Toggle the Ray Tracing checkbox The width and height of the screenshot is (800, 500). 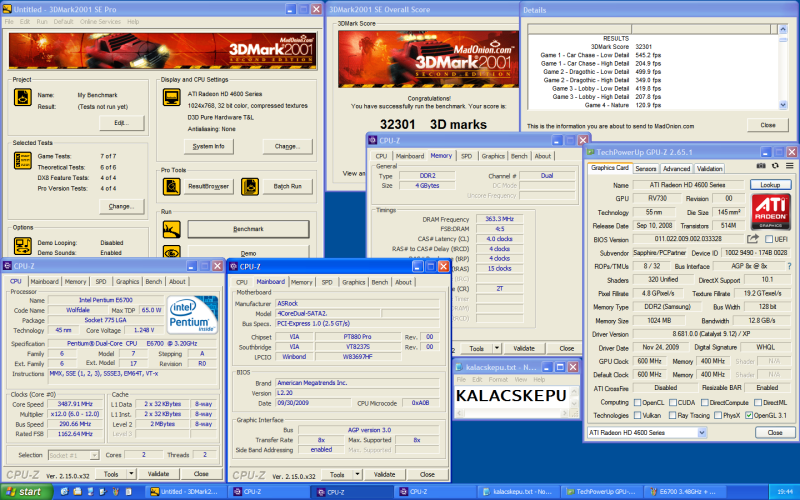coord(673,415)
